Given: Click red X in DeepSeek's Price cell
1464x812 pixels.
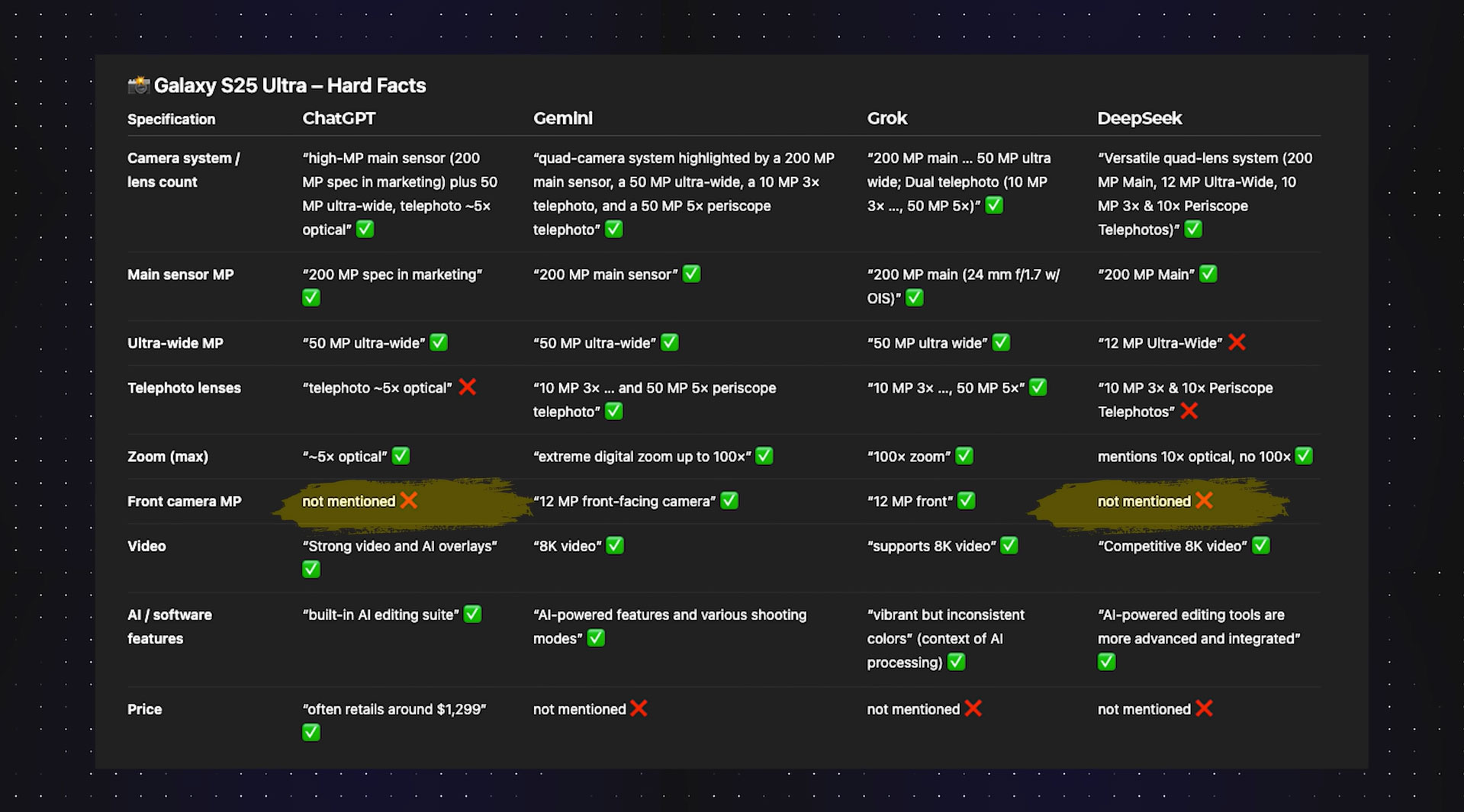Looking at the screenshot, I should click(x=1204, y=708).
